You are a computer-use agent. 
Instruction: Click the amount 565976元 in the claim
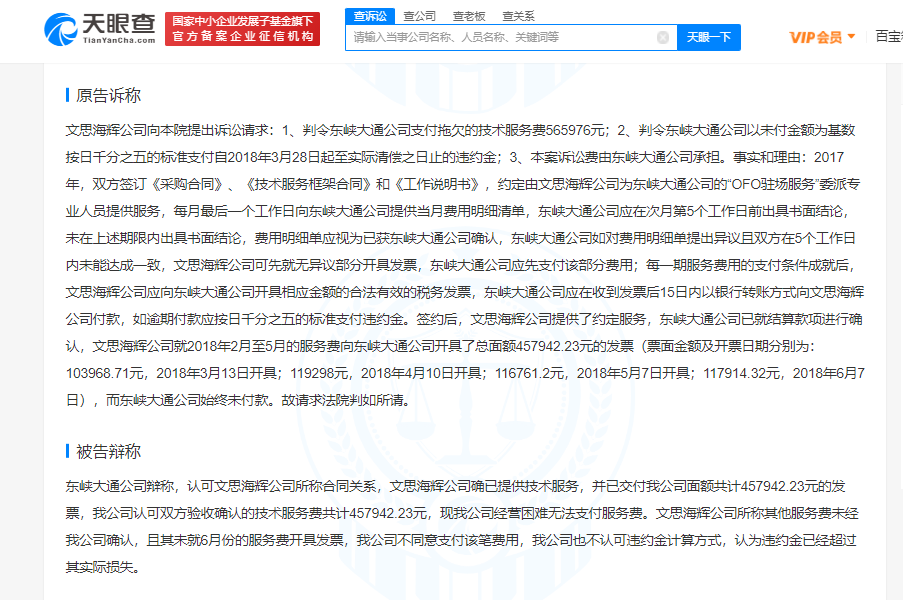[x=575, y=130]
